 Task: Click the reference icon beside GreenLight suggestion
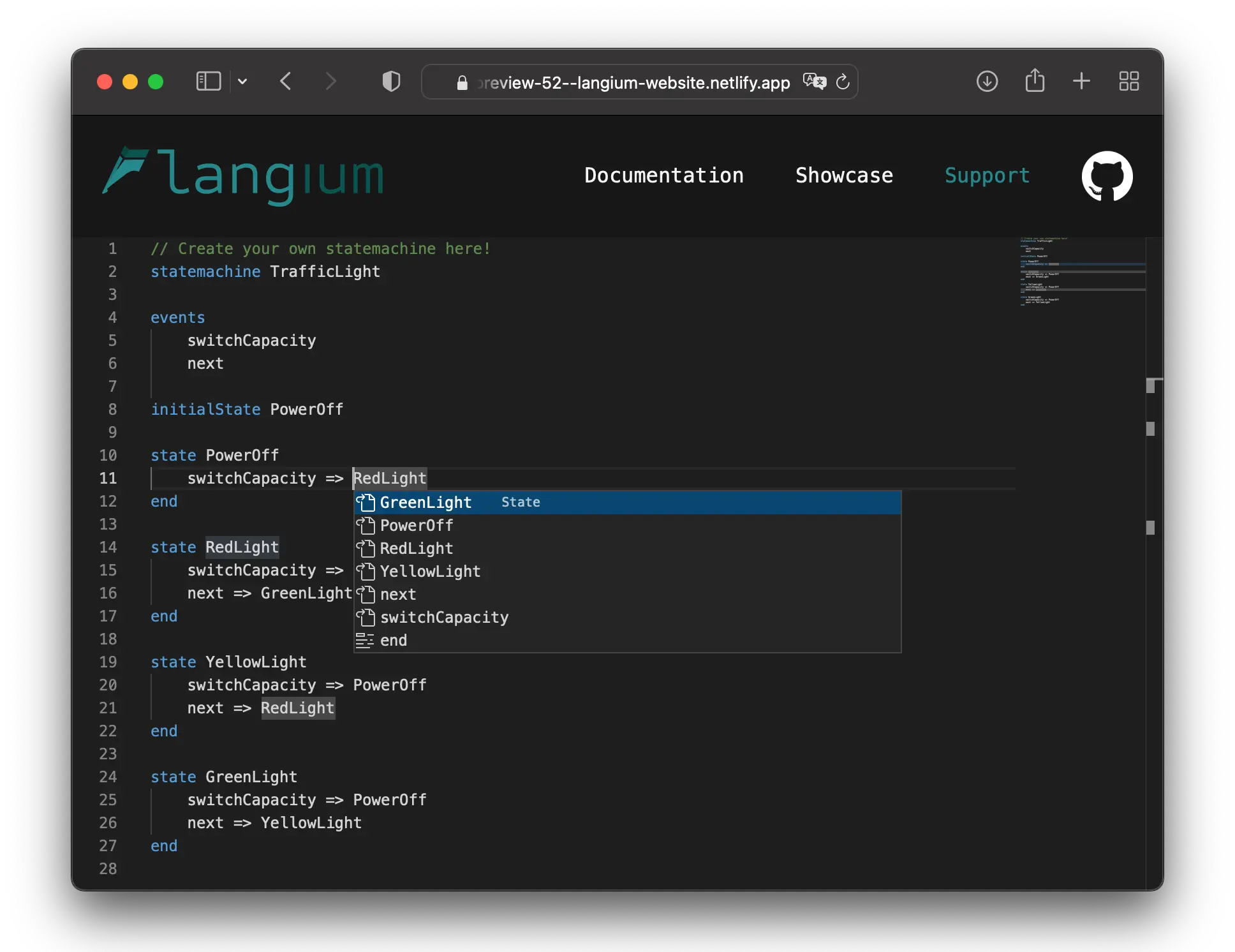(x=366, y=503)
